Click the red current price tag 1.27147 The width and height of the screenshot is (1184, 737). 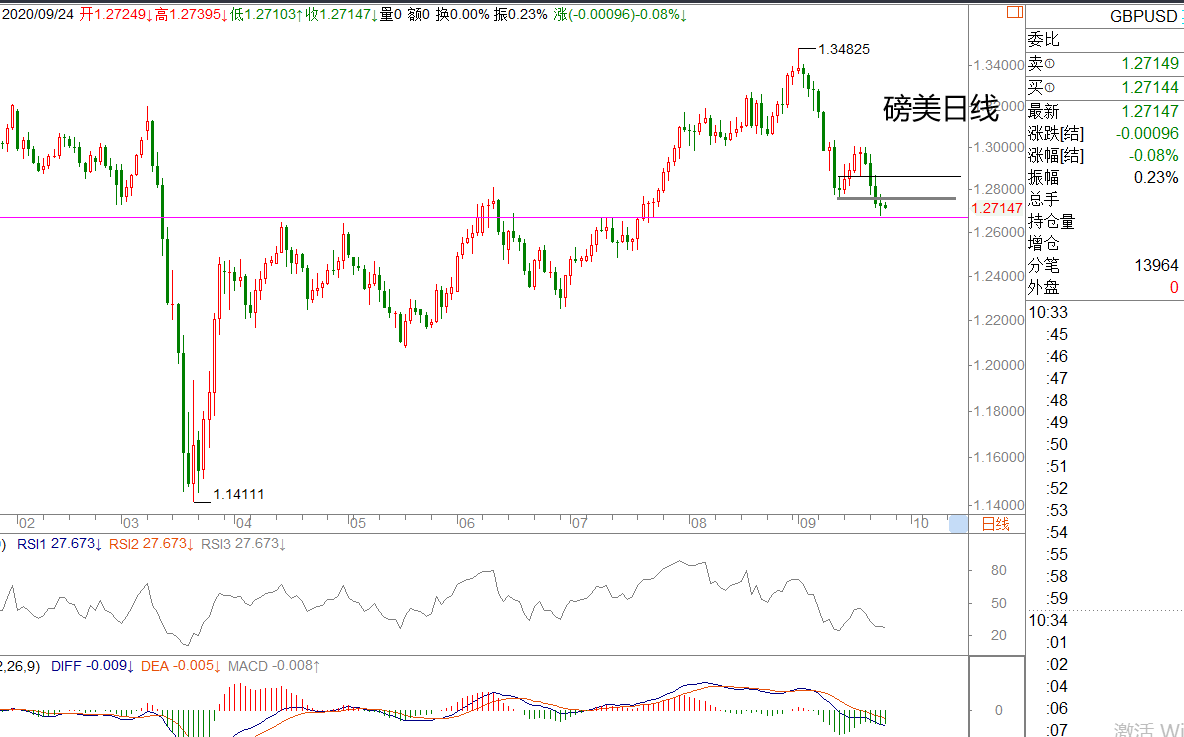pyautogui.click(x=995, y=208)
